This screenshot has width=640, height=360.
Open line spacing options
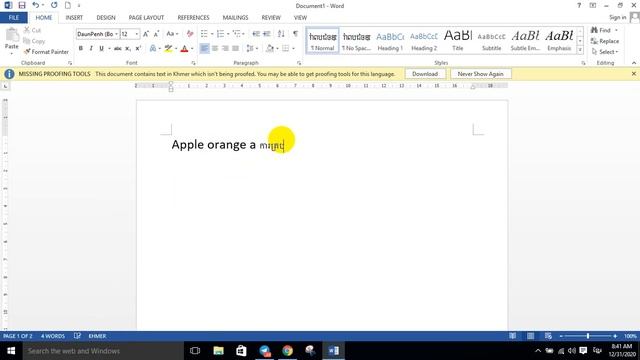pos(252,48)
